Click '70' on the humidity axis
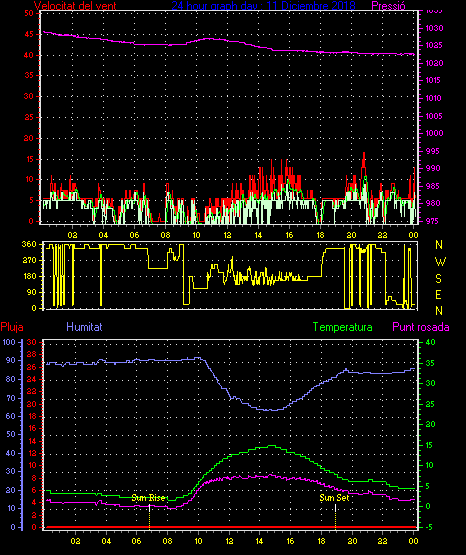Viewport: 466px width, 555px height. (x=11, y=398)
